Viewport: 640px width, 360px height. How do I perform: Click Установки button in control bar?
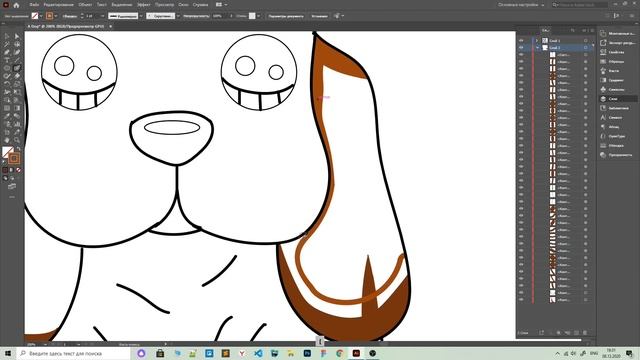tap(320, 16)
